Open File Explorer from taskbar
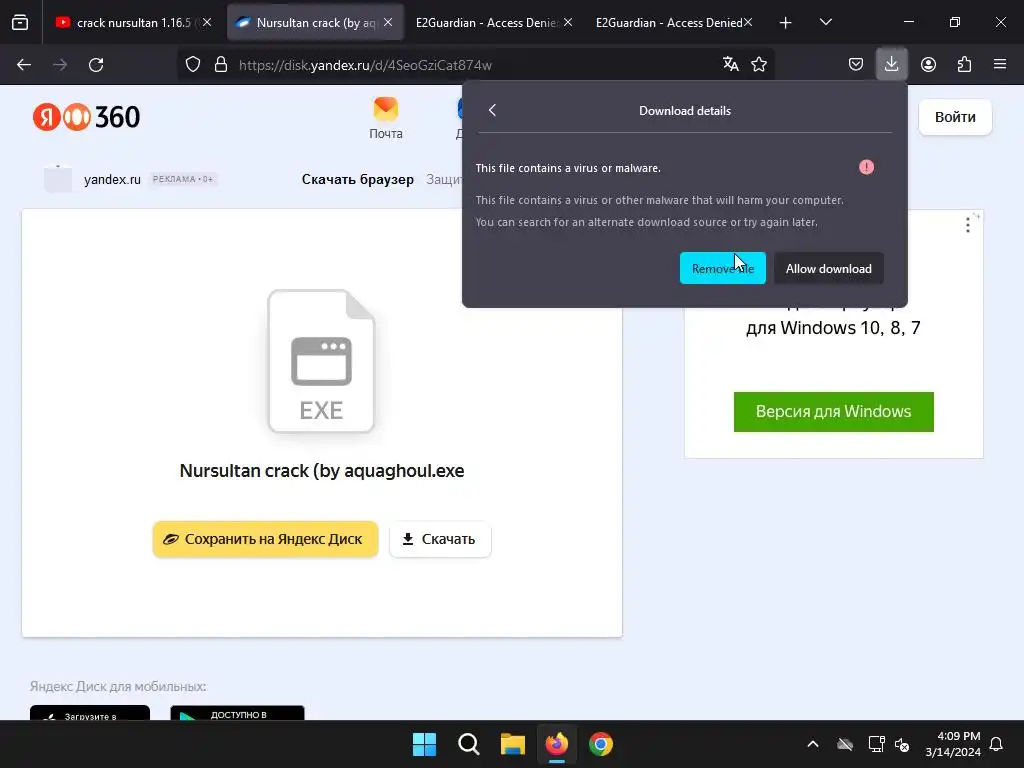 [513, 744]
